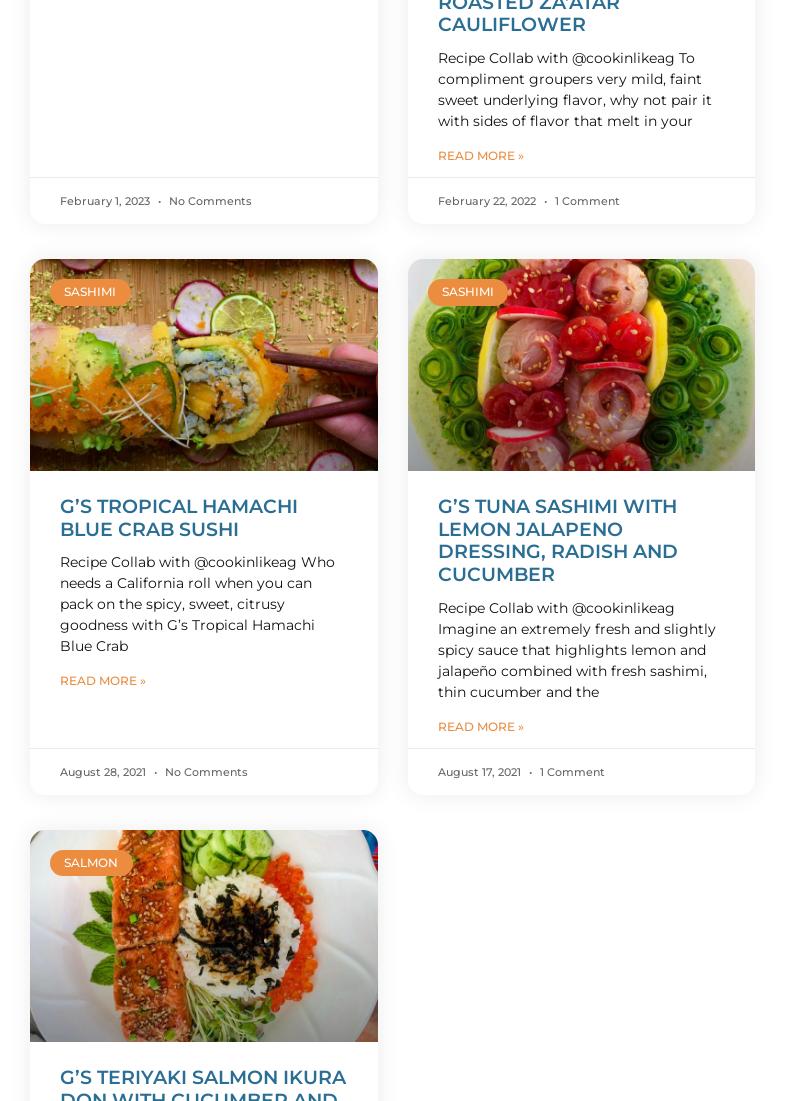Click the August 28, 2021 date text
The width and height of the screenshot is (785, 1101).
(x=103, y=772)
